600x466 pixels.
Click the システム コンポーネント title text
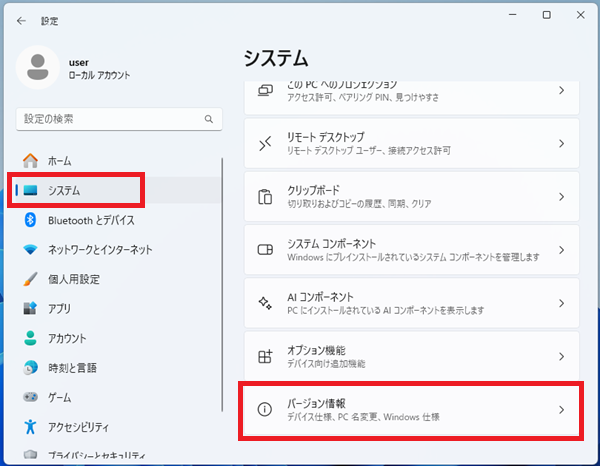(331, 243)
